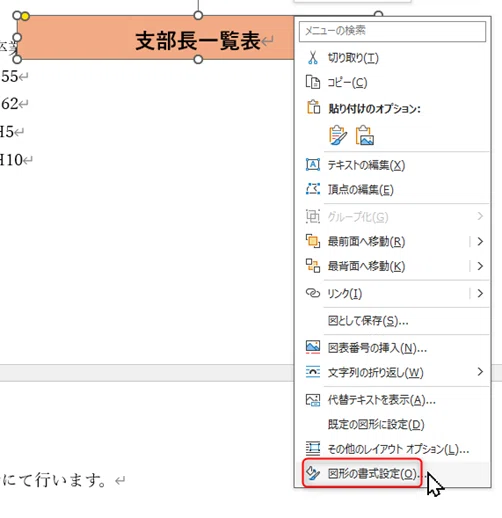Click the document text ending in 55

tap(9, 76)
